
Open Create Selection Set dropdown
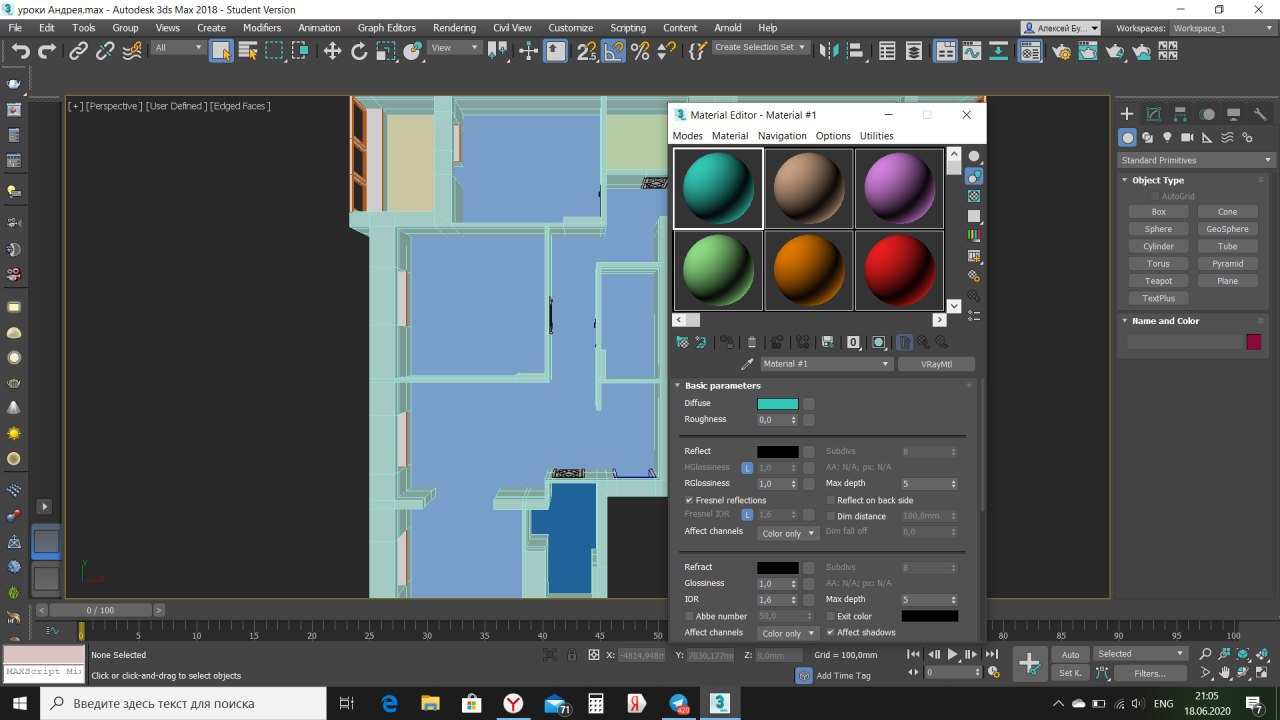(x=761, y=47)
